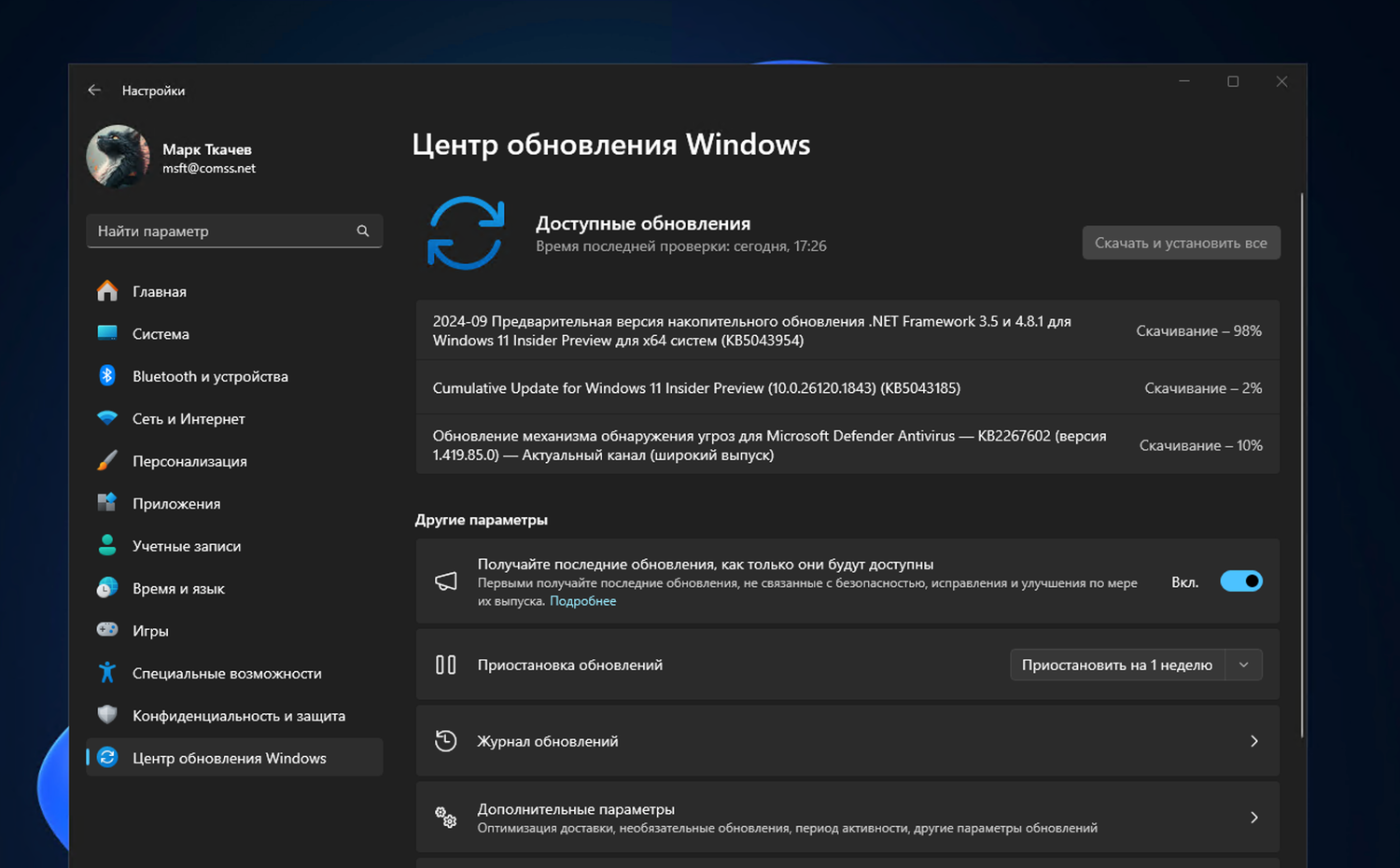This screenshot has height=868, width=1400.
Task: Click the Журнал обновлений history icon
Action: 446,741
